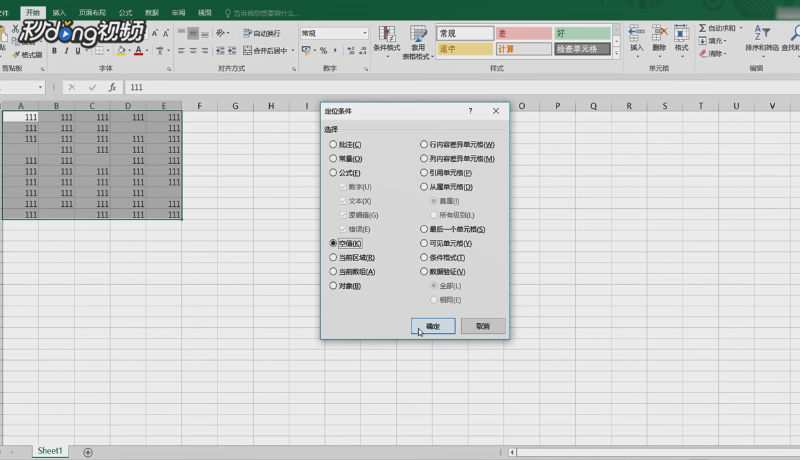Toggle bold formatting
The width and height of the screenshot is (800, 460).
(x=54, y=50)
